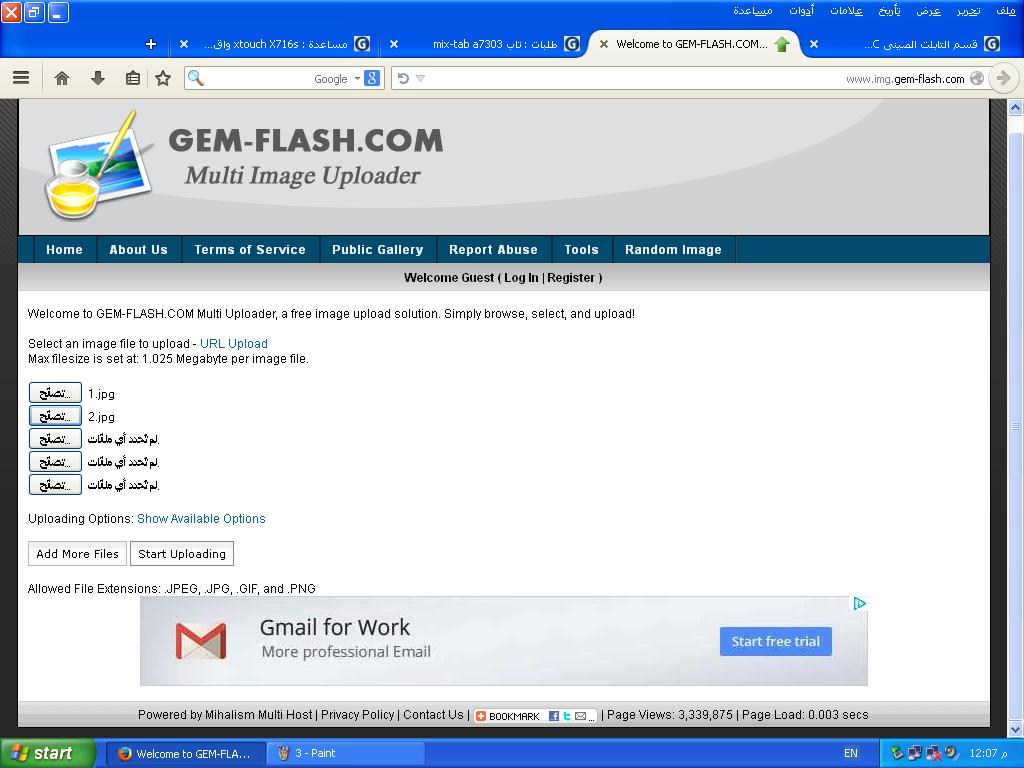Go to the browser home page icon
Image resolution: width=1024 pixels, height=768 pixels.
tap(62, 78)
